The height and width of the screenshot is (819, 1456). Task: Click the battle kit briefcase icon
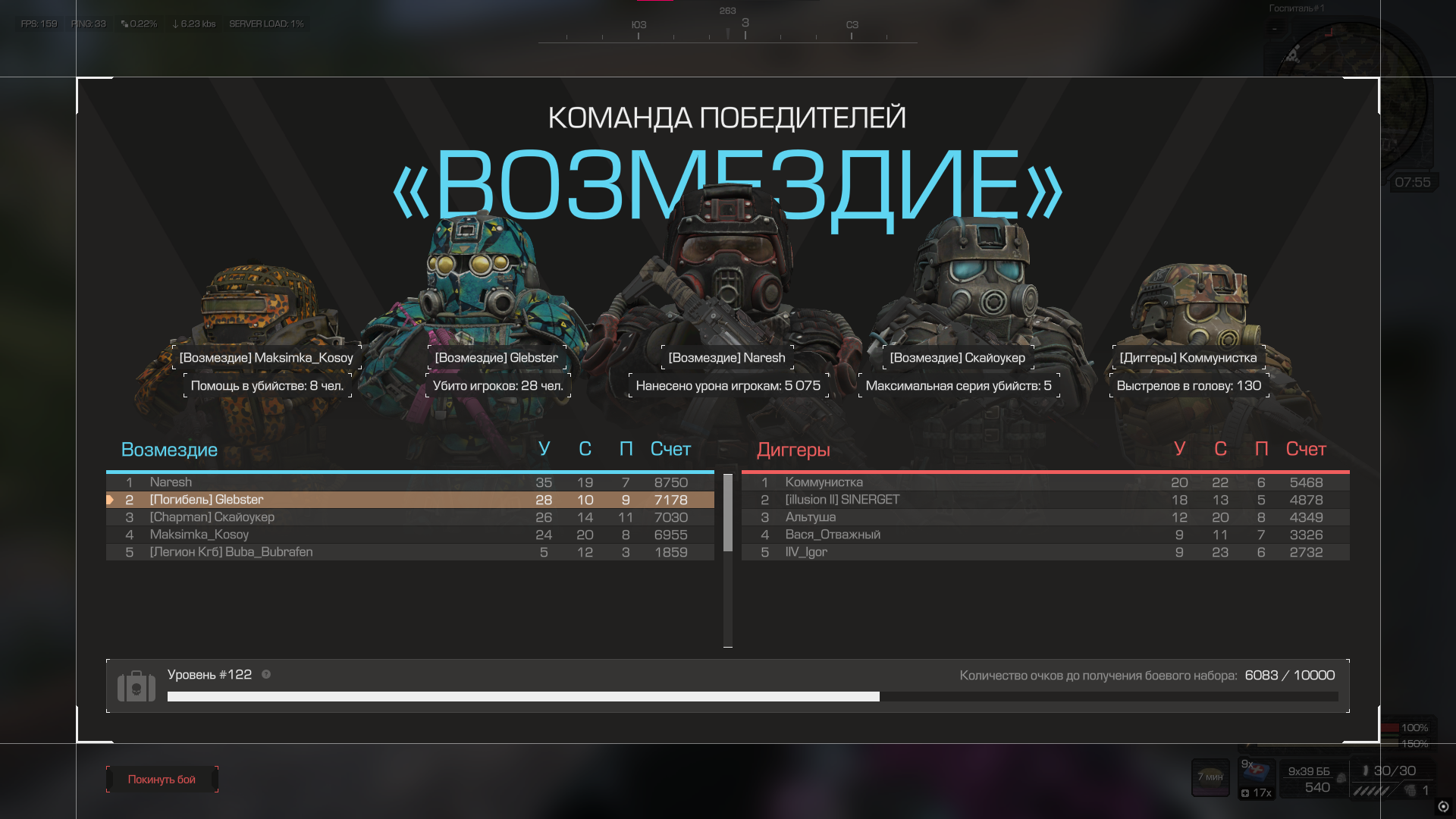tap(136, 686)
